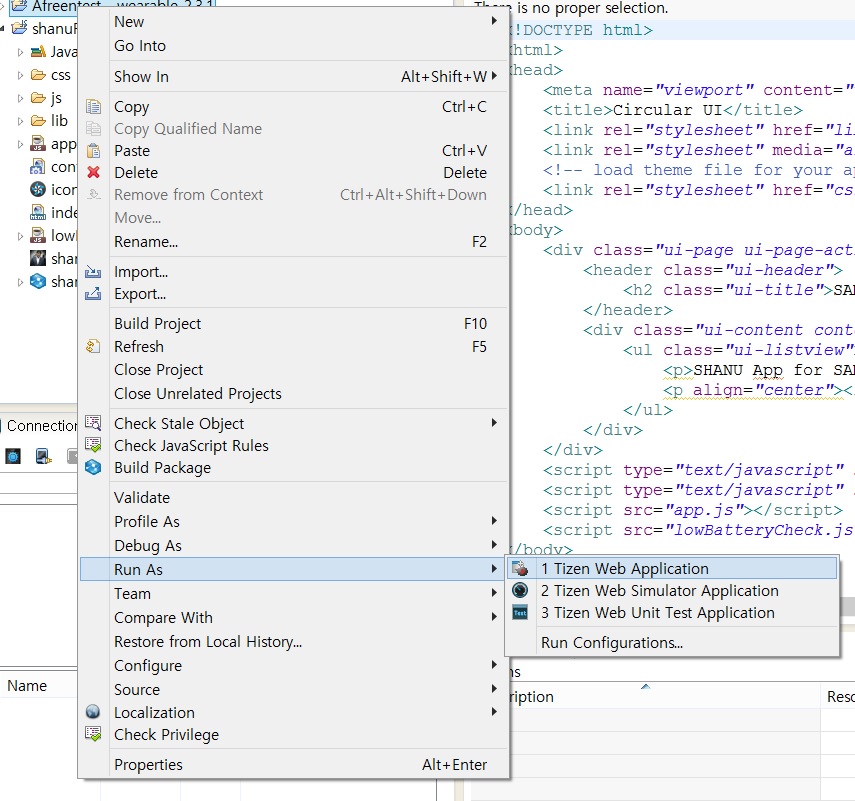Open the Debug As submenu arrow
Screen dimensions: 855x801
494,545
